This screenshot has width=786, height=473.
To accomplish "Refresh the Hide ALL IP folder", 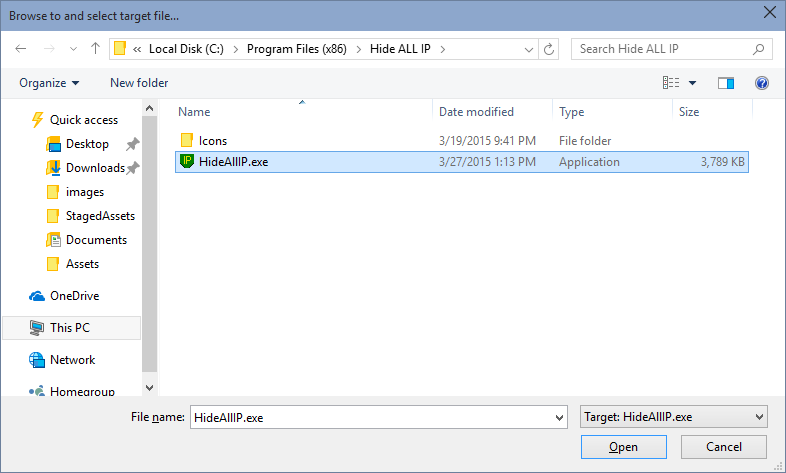I will pyautogui.click(x=549, y=49).
